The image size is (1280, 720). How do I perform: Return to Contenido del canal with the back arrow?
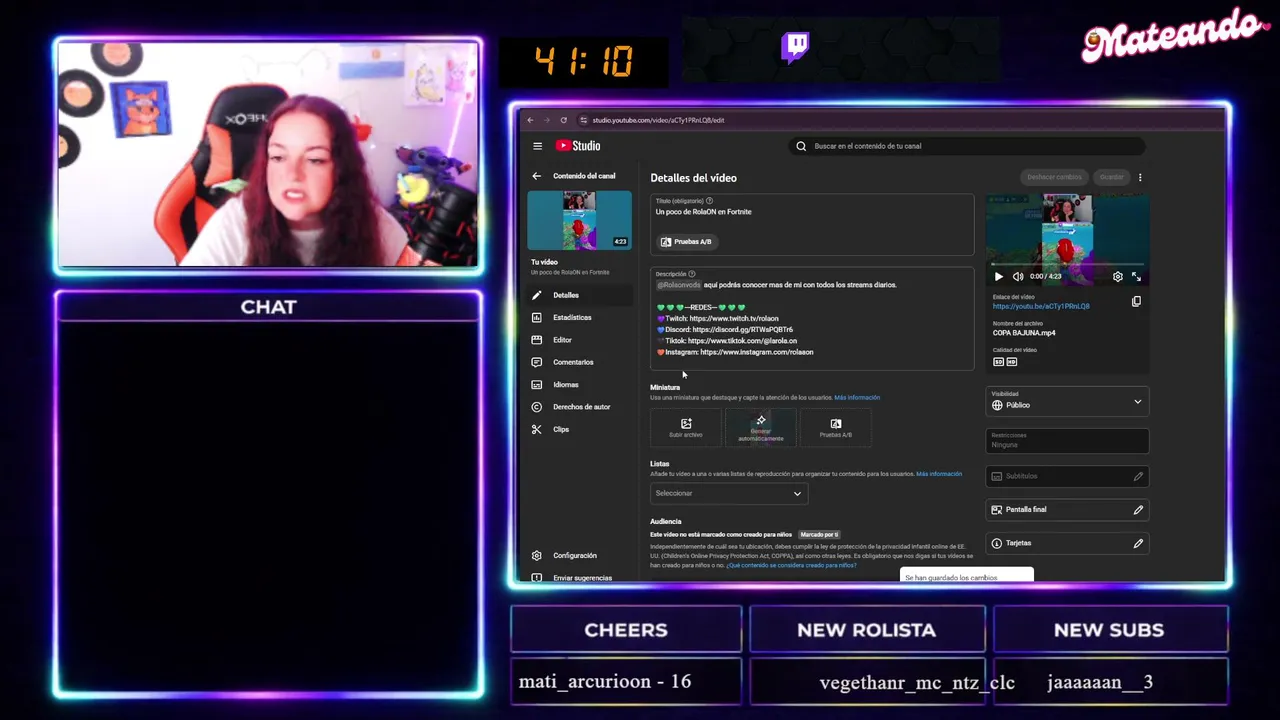point(537,176)
